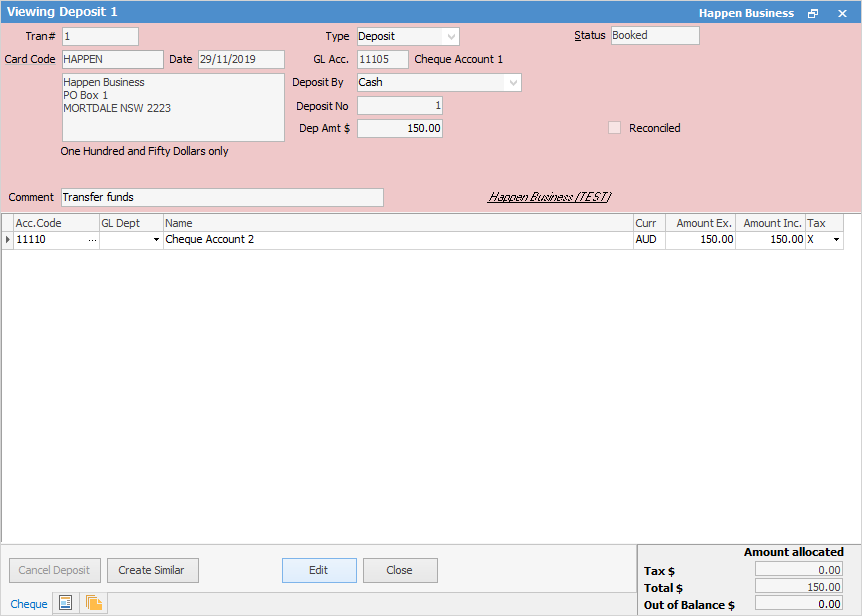
Task: Open the Type dropdown showing Deposit
Action: coord(451,35)
